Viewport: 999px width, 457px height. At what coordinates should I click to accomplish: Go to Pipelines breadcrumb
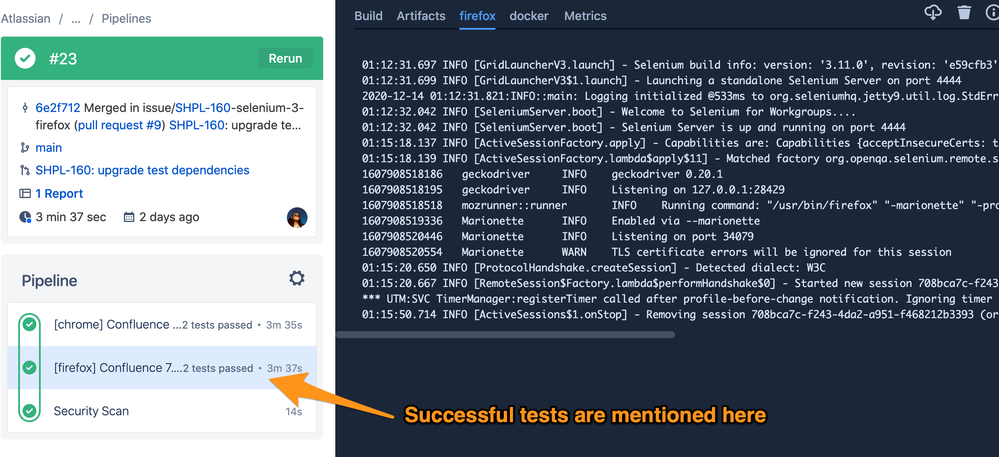[126, 18]
